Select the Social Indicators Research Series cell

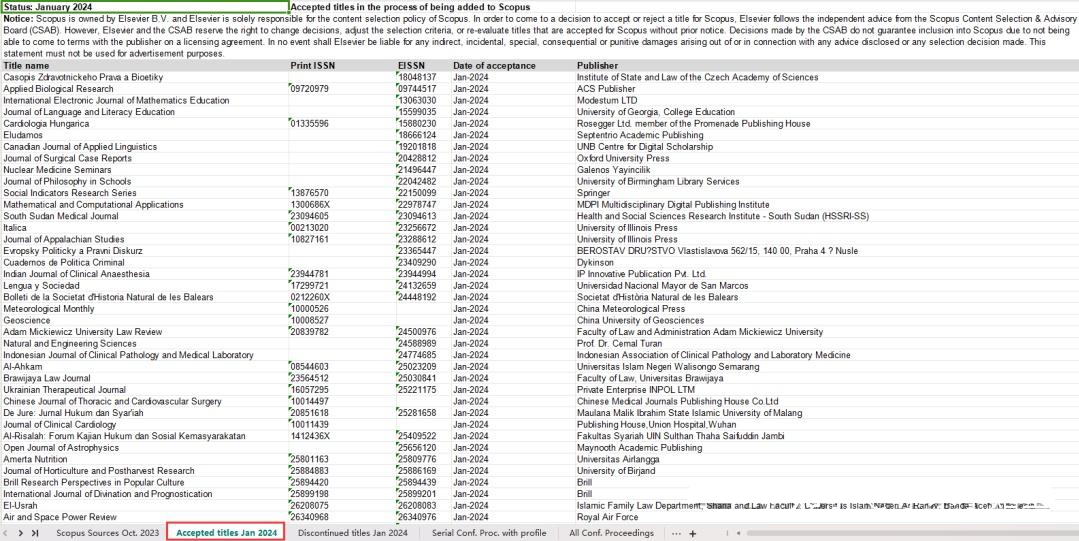(x=70, y=193)
